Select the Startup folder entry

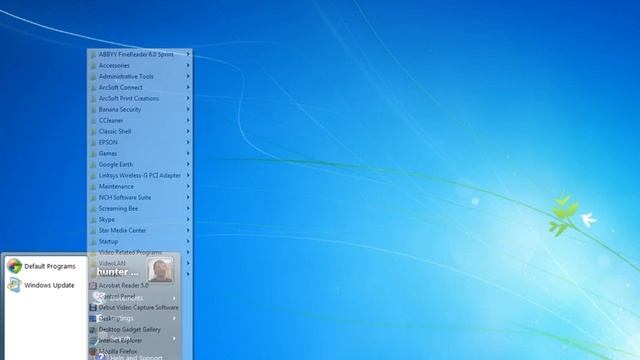140,242
